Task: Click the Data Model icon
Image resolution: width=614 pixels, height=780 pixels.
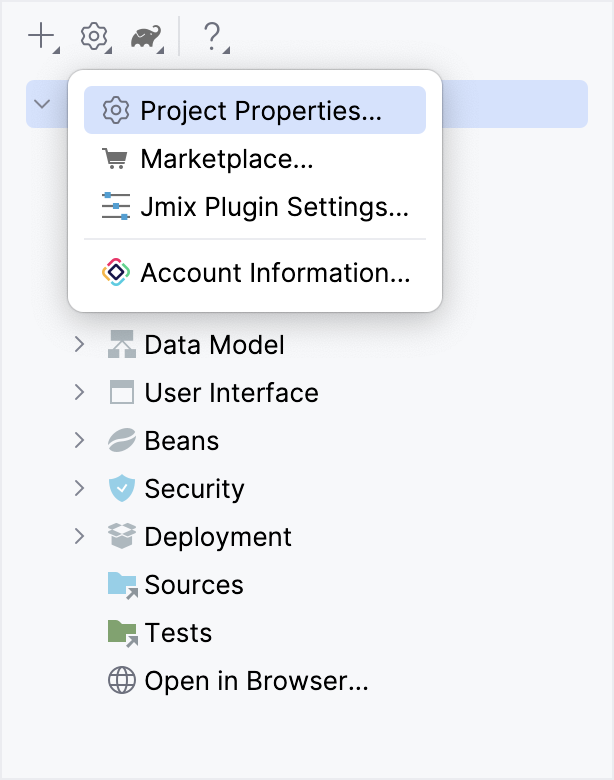Action: tap(122, 345)
